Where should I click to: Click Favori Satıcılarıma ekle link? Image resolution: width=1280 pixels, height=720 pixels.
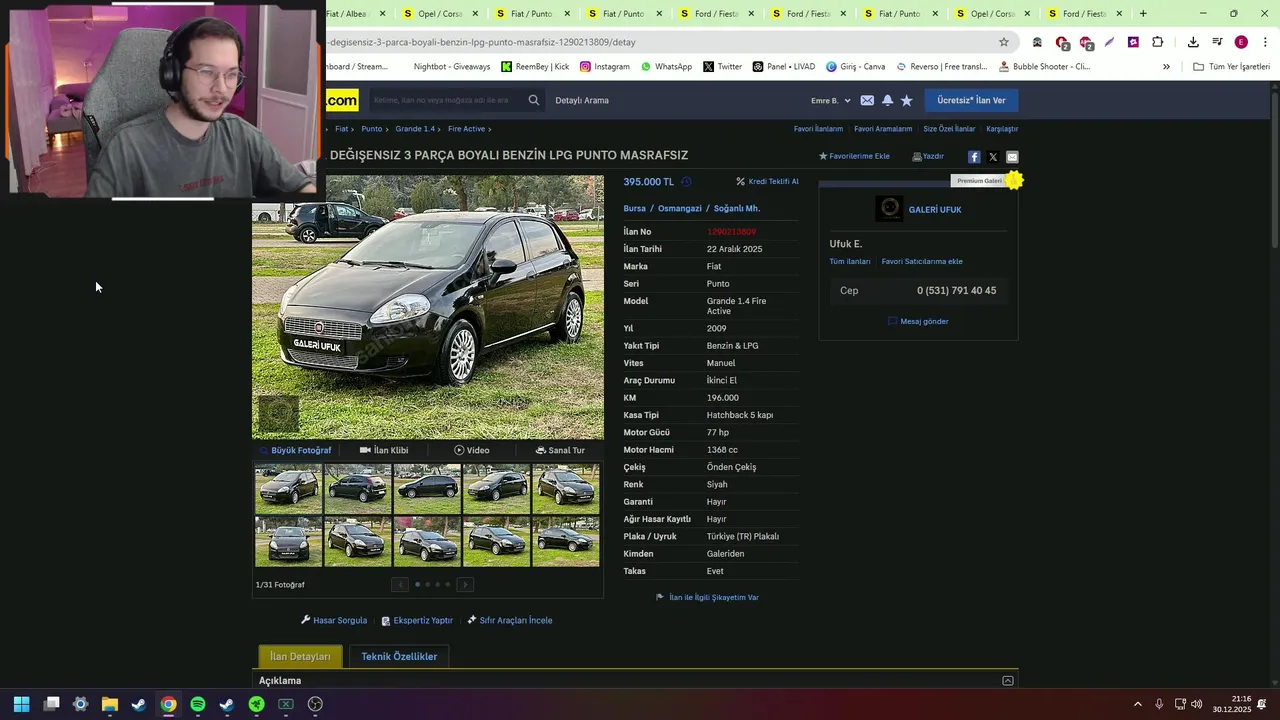[x=922, y=262]
